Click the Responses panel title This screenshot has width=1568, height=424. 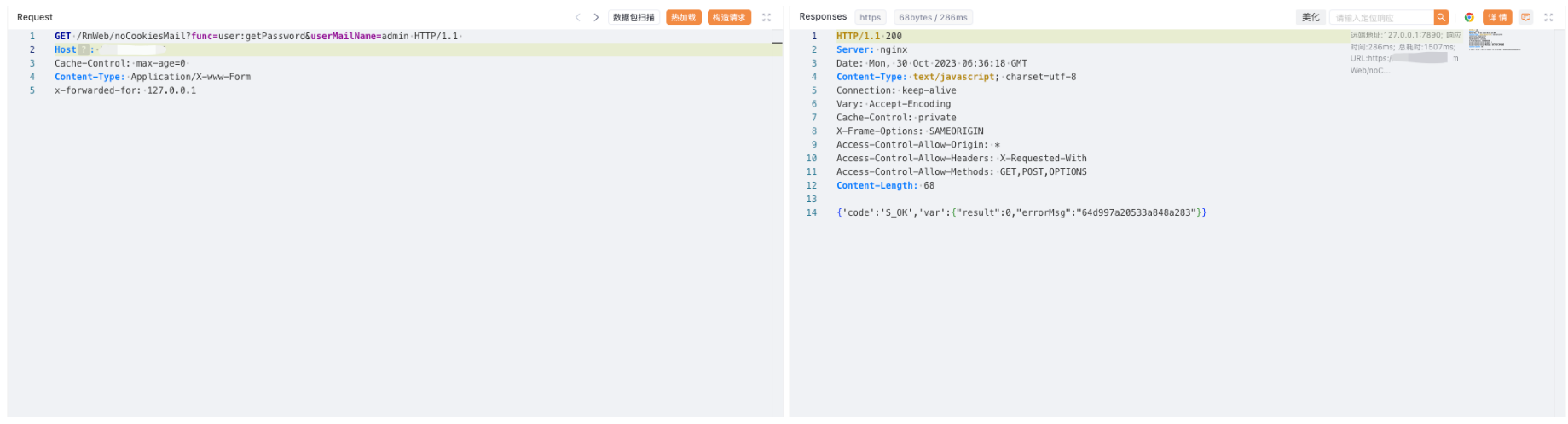tap(823, 17)
